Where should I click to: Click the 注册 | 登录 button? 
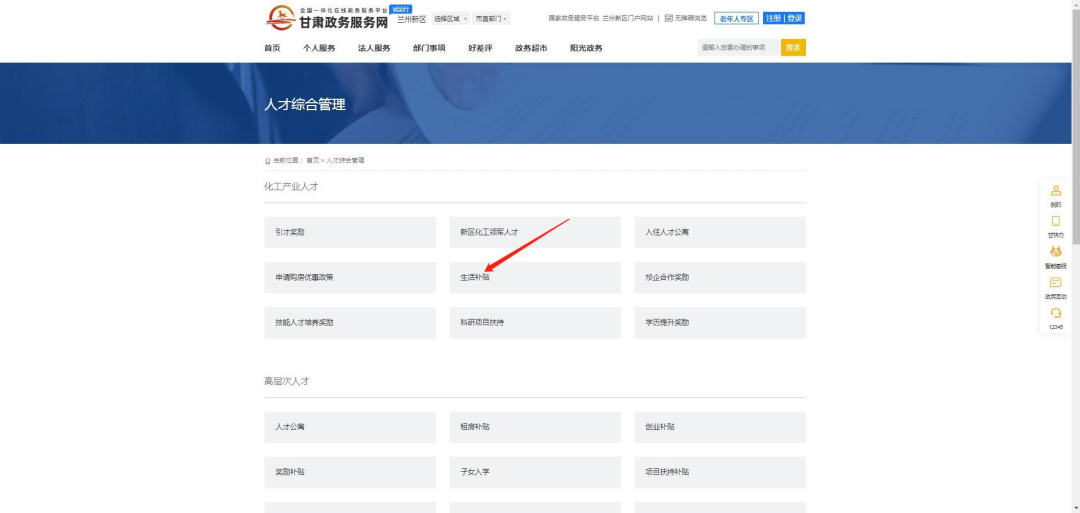(x=784, y=18)
